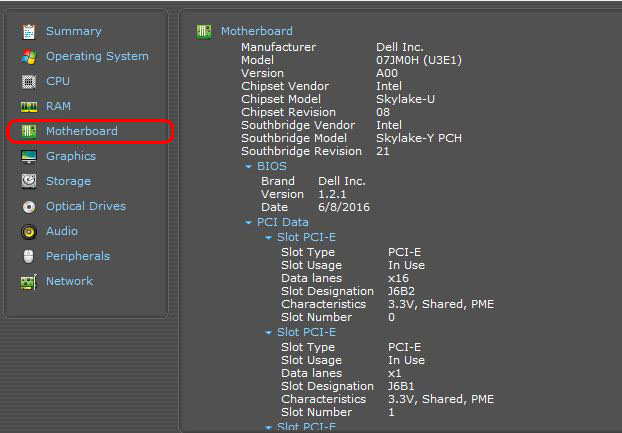This screenshot has height=433, width=622.
Task: Go to the Graphics section
Action: click(71, 156)
